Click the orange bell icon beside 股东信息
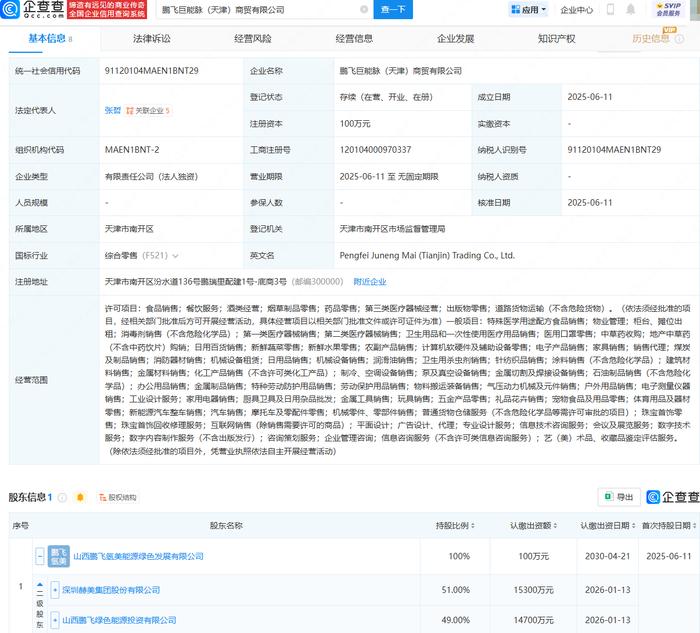This screenshot has height=633, width=700. coord(80,497)
